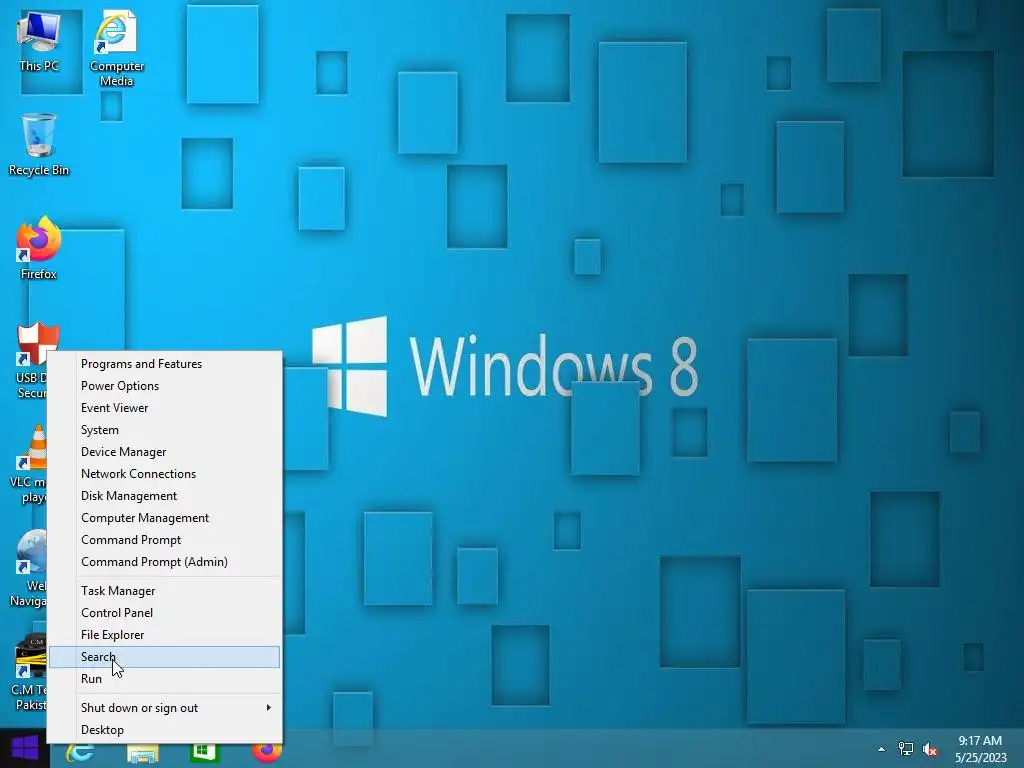Image resolution: width=1024 pixels, height=768 pixels.
Task: Select the VLC media player desktop icon
Action: (30, 464)
